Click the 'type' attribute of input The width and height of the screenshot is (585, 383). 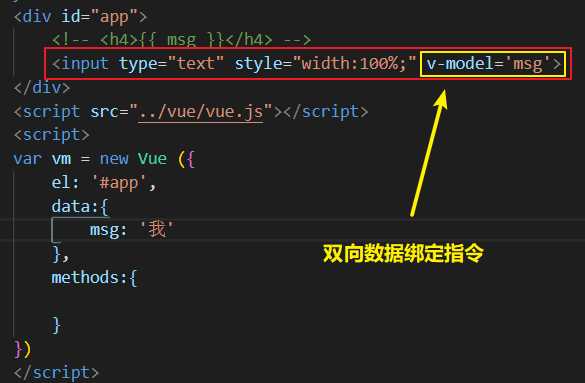click(138, 63)
